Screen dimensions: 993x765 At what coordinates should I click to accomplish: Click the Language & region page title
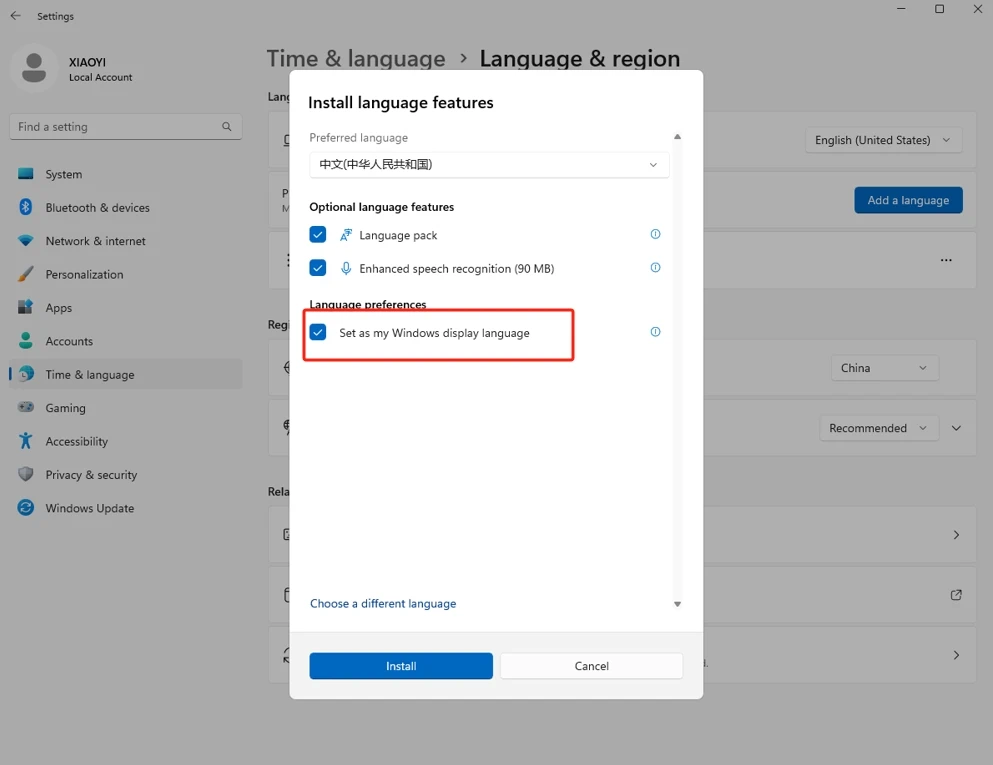(x=579, y=59)
